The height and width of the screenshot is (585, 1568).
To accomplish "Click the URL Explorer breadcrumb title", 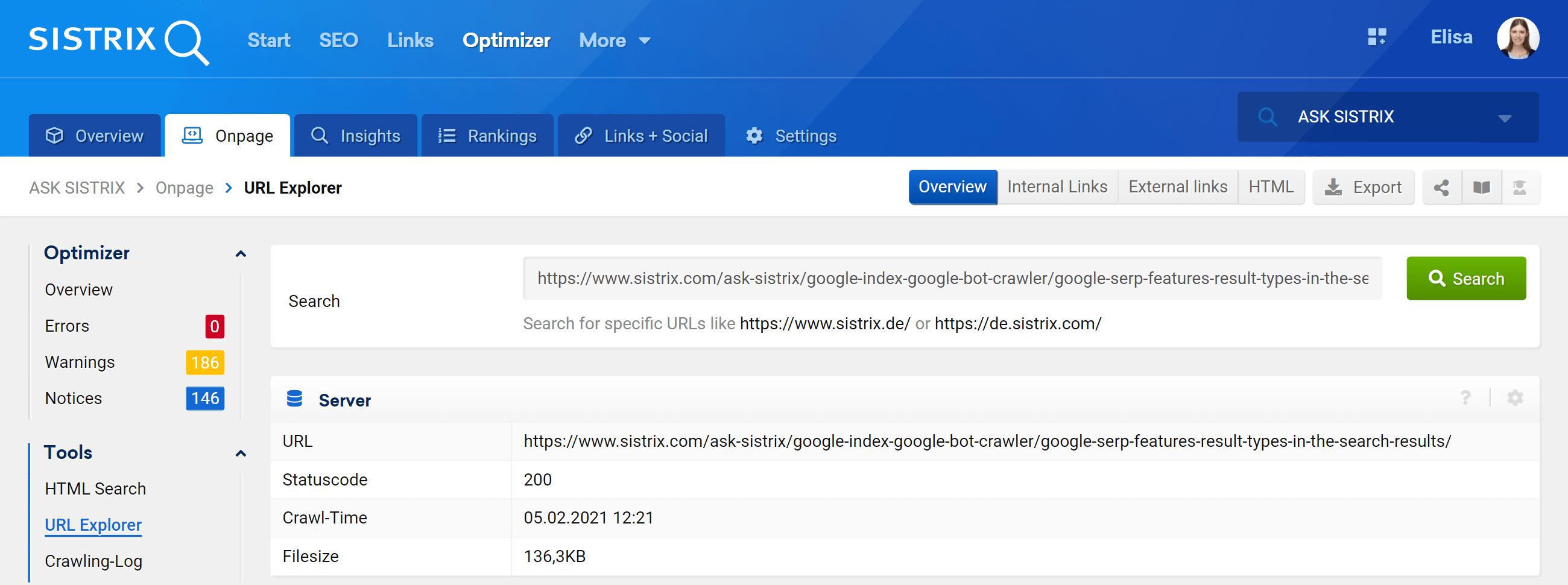I will (x=292, y=188).
